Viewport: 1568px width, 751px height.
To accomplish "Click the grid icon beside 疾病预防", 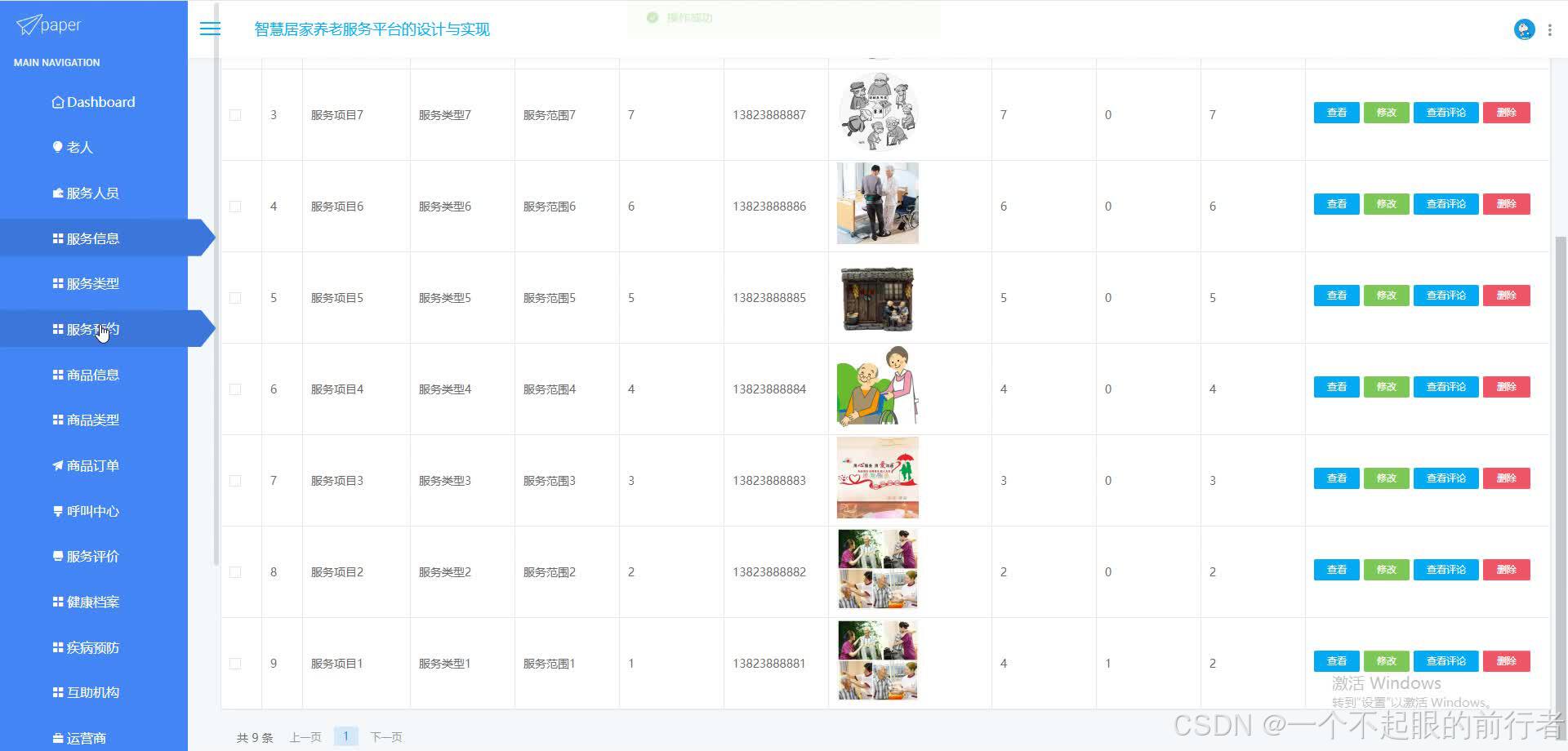I will 58,647.
